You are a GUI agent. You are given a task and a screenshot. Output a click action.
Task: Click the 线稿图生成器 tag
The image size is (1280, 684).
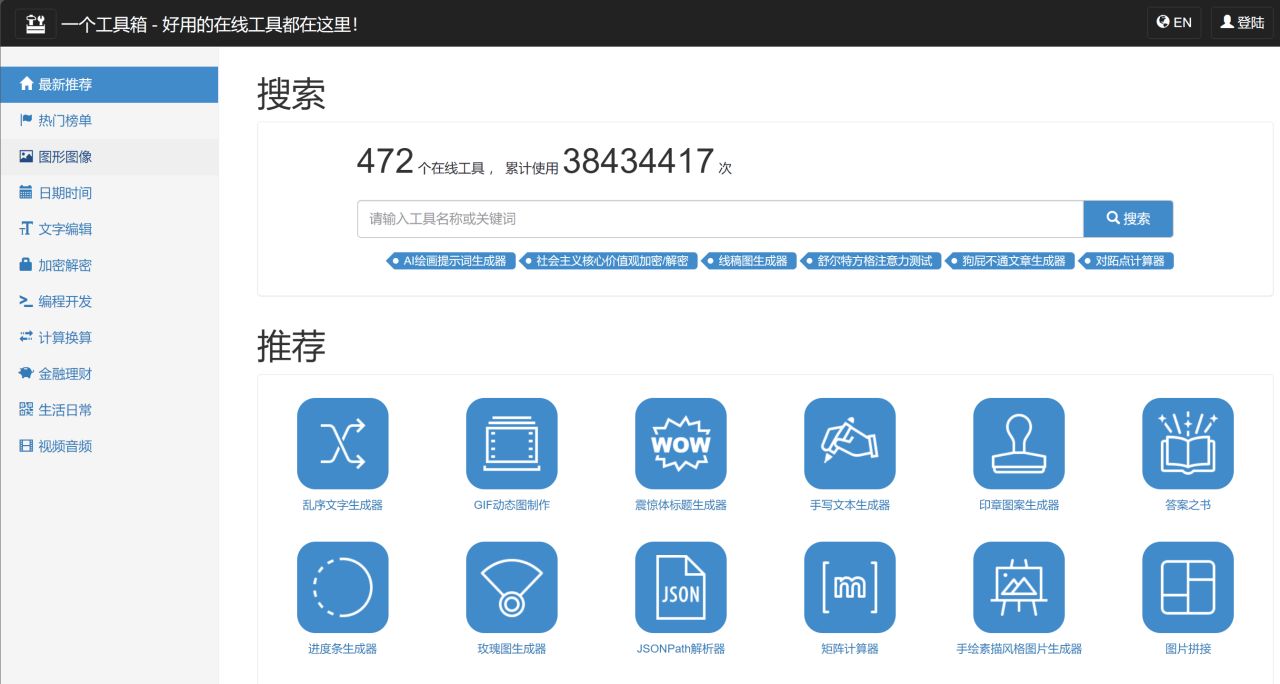749,261
